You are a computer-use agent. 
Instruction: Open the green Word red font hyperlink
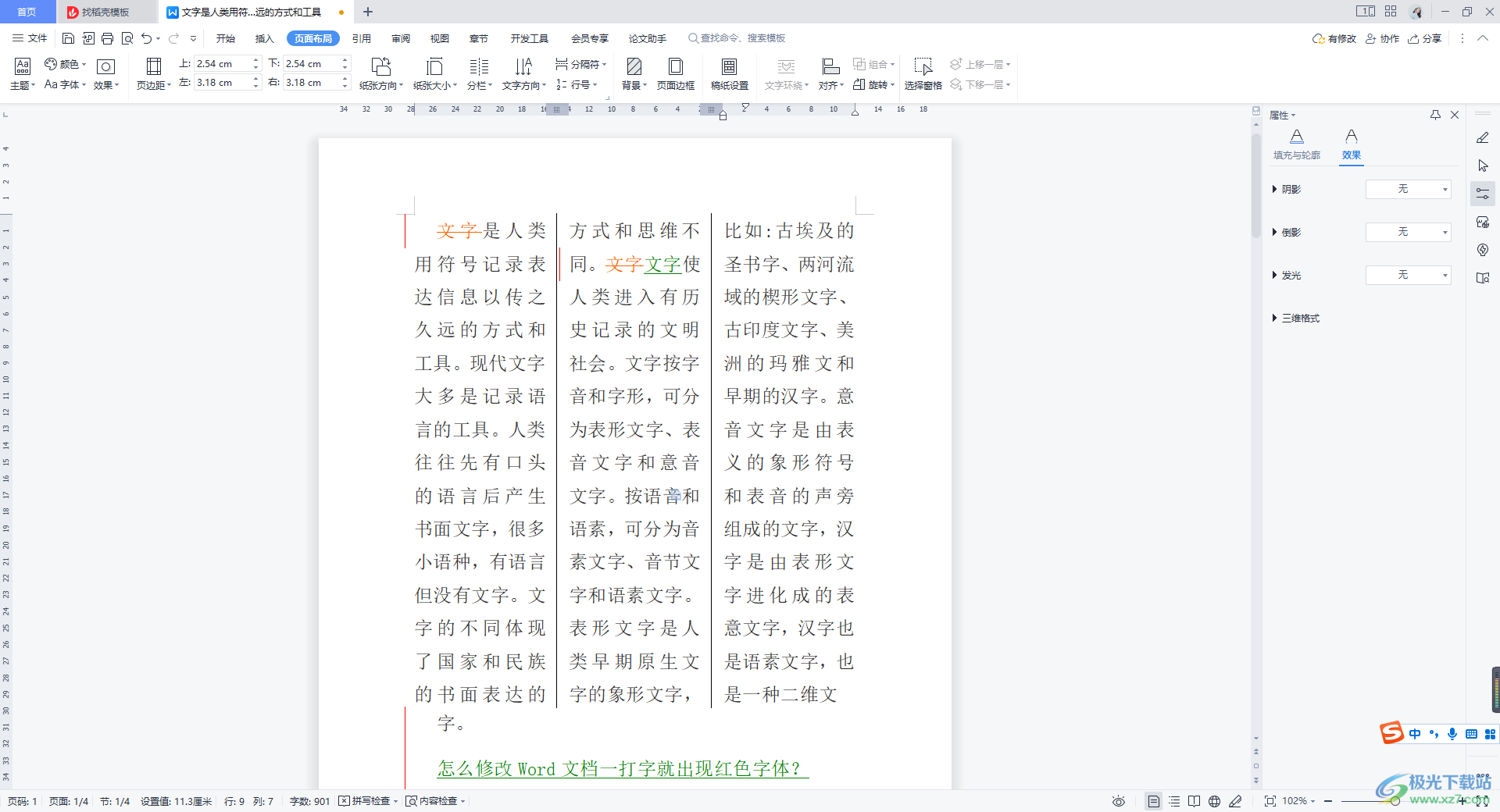[623, 768]
